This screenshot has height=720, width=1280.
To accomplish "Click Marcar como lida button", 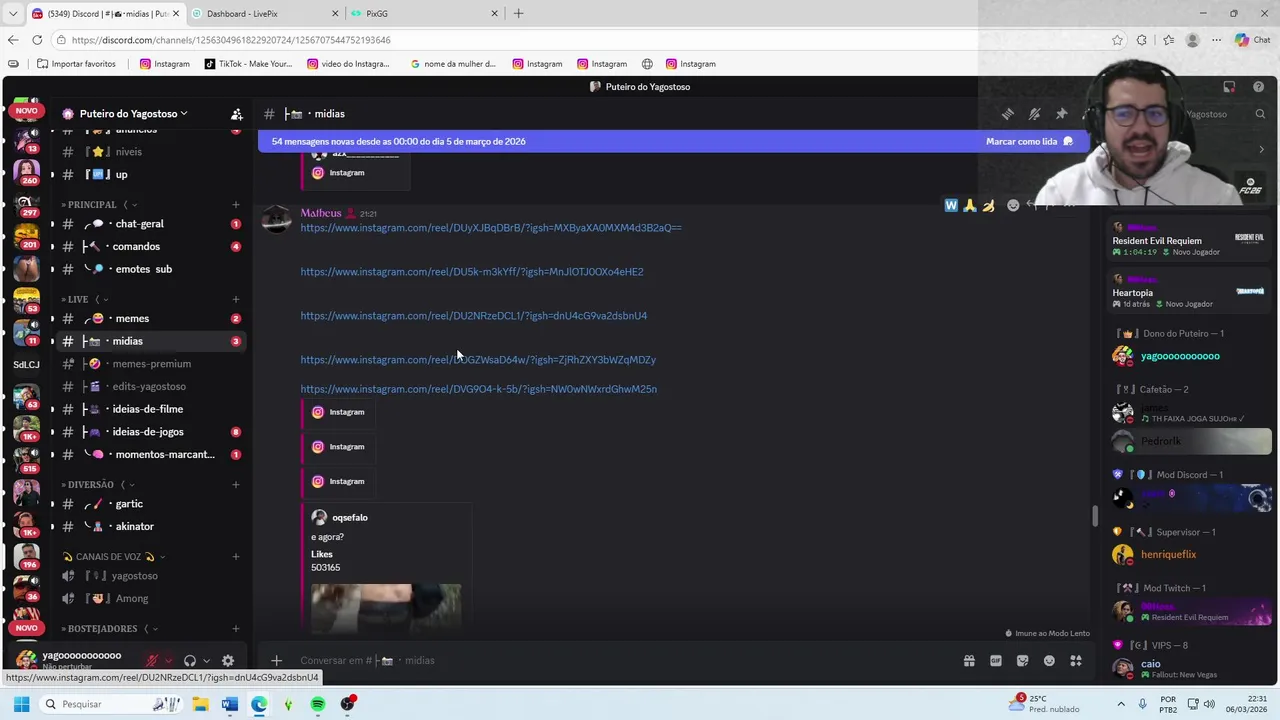I will (x=1029, y=142).
